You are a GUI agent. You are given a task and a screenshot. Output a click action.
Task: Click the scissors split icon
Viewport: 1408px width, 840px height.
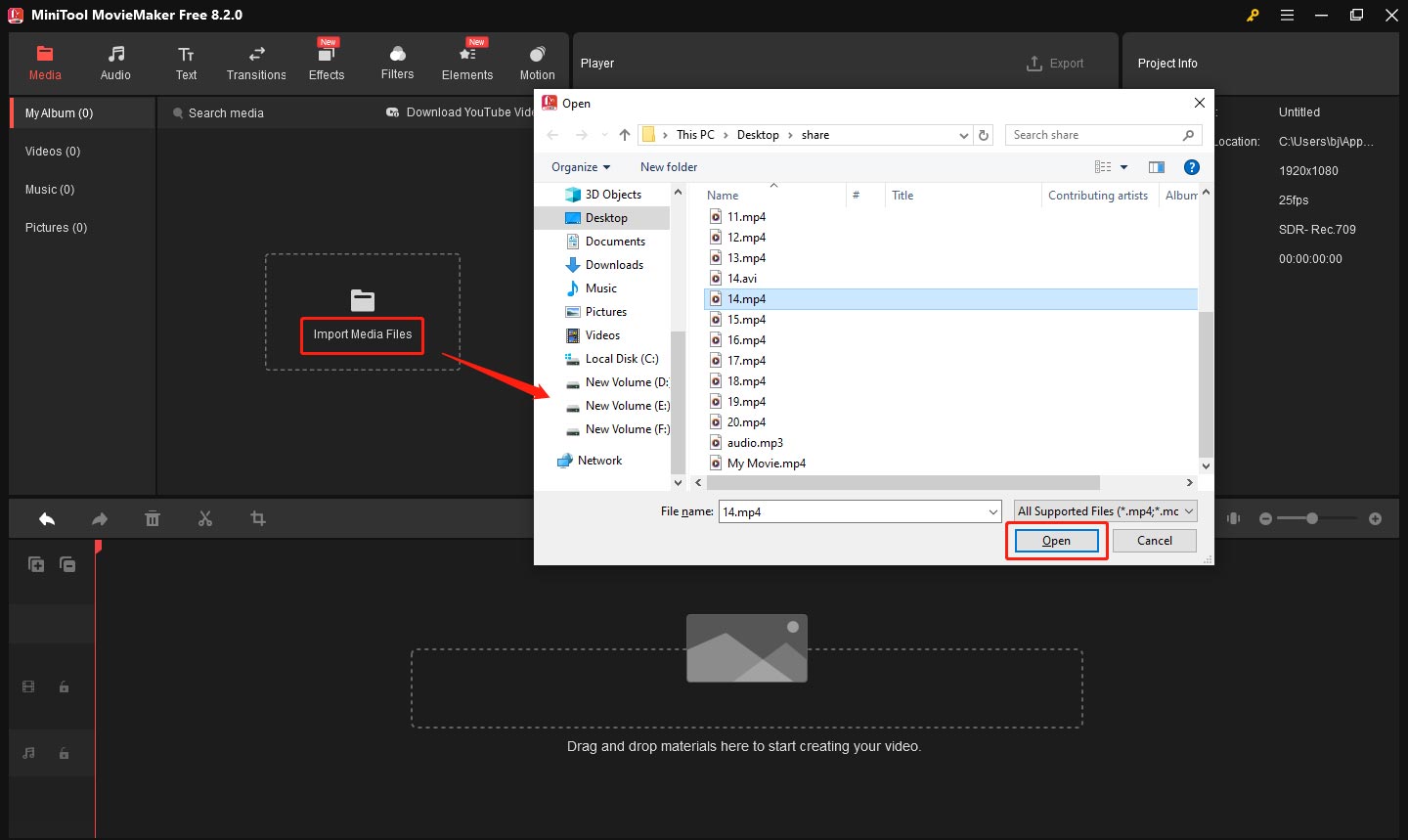(205, 519)
